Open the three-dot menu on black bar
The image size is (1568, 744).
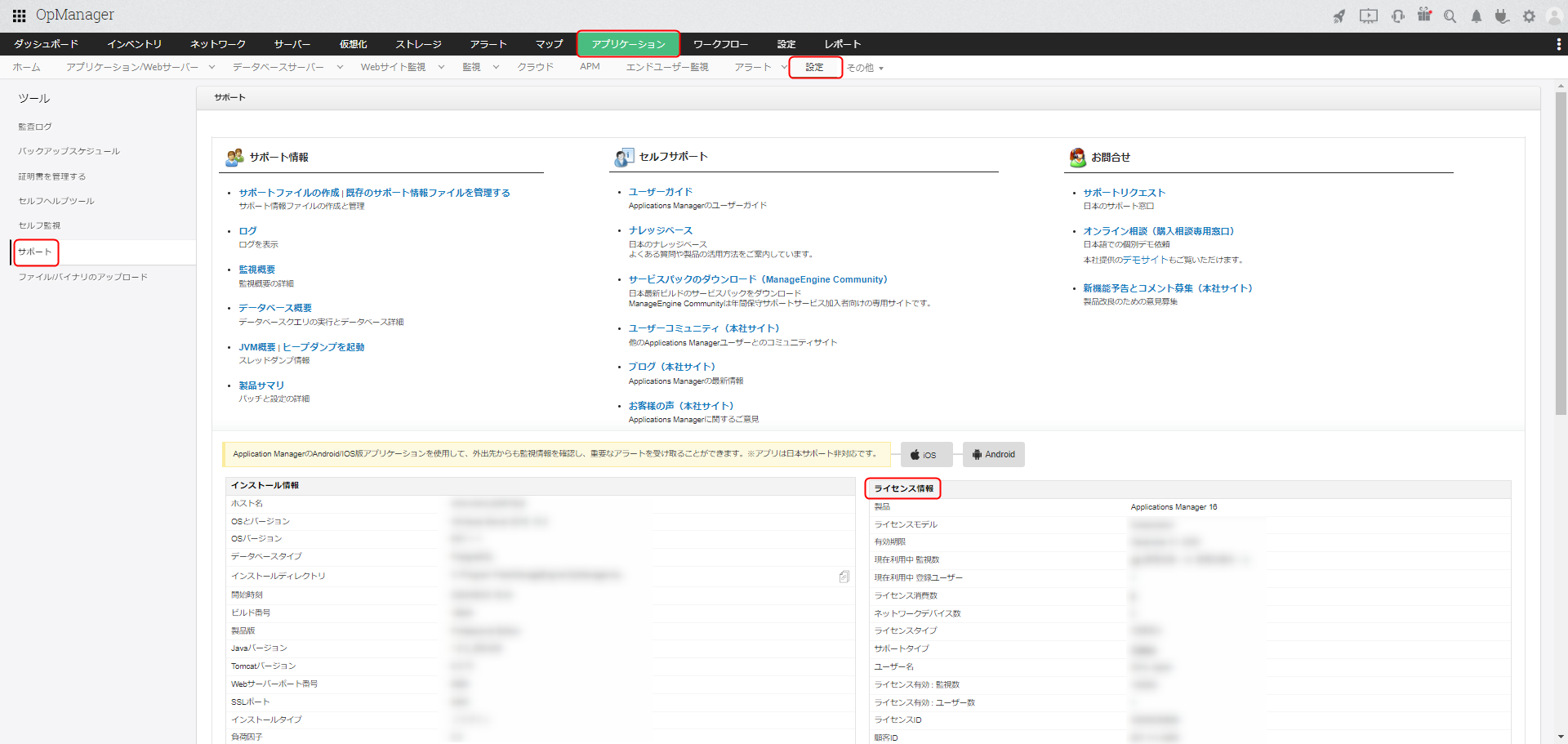[1558, 44]
